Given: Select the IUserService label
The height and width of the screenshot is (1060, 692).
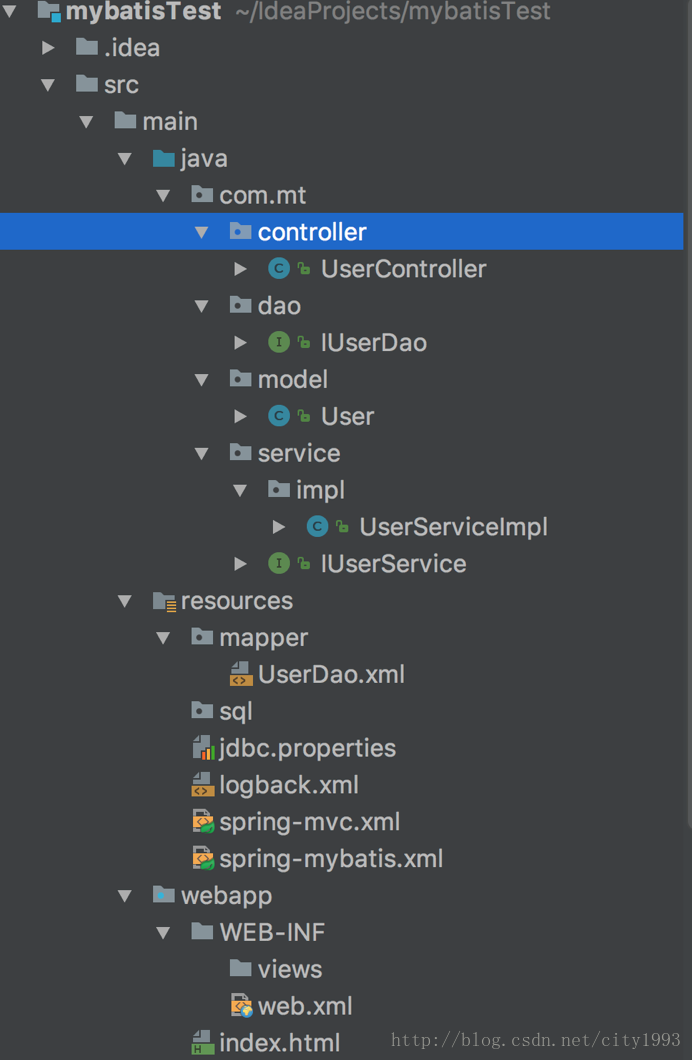Looking at the screenshot, I should click(x=393, y=563).
